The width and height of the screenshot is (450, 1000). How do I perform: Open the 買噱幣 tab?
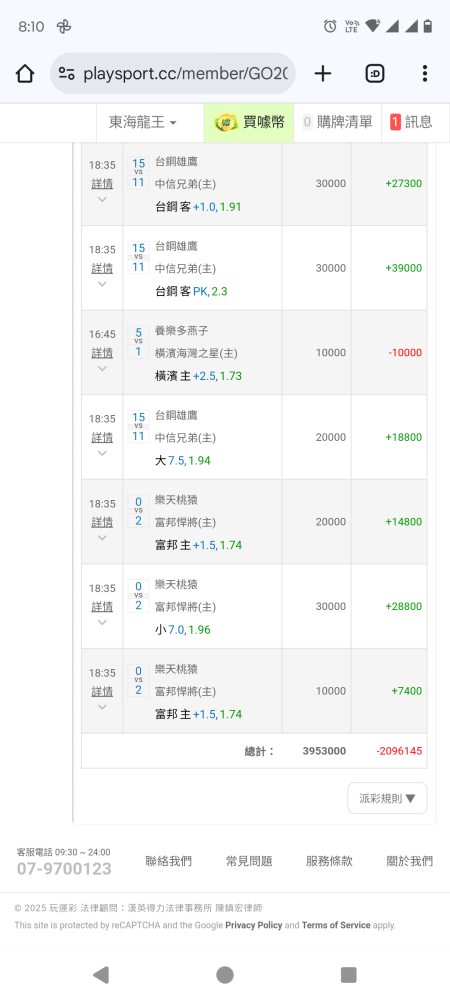click(249, 122)
